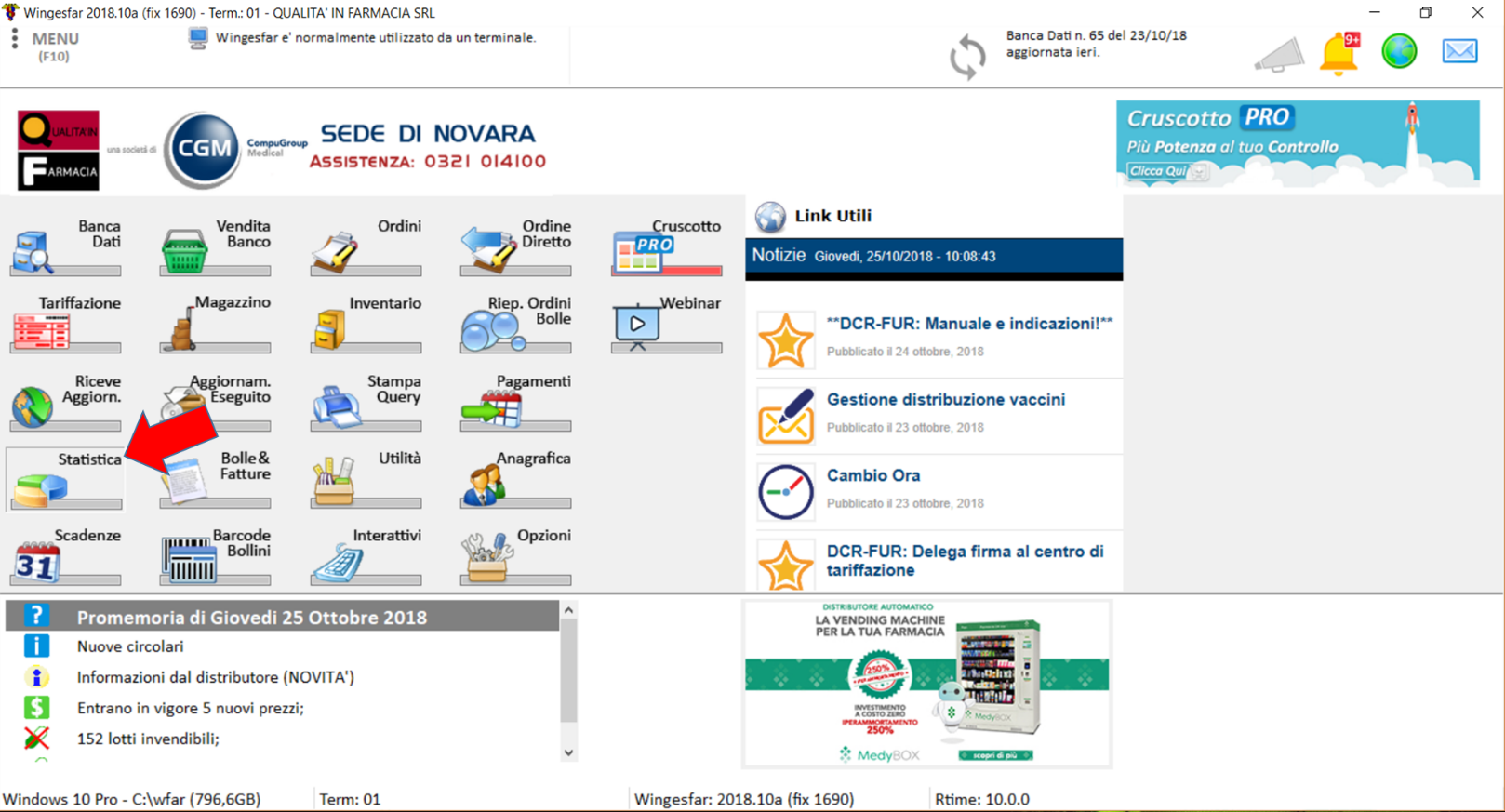1505x812 pixels.
Task: Open Barcode Bollini module
Action: tap(215, 556)
